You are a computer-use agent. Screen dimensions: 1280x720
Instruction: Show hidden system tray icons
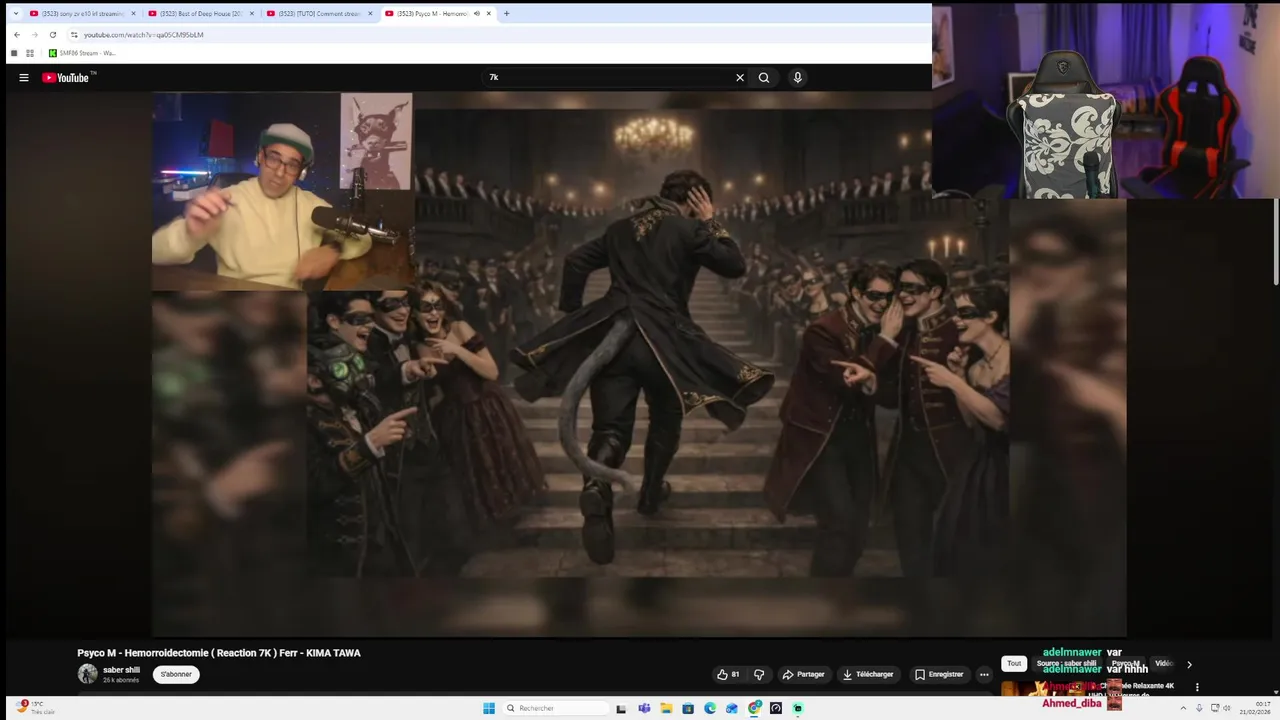point(1182,708)
